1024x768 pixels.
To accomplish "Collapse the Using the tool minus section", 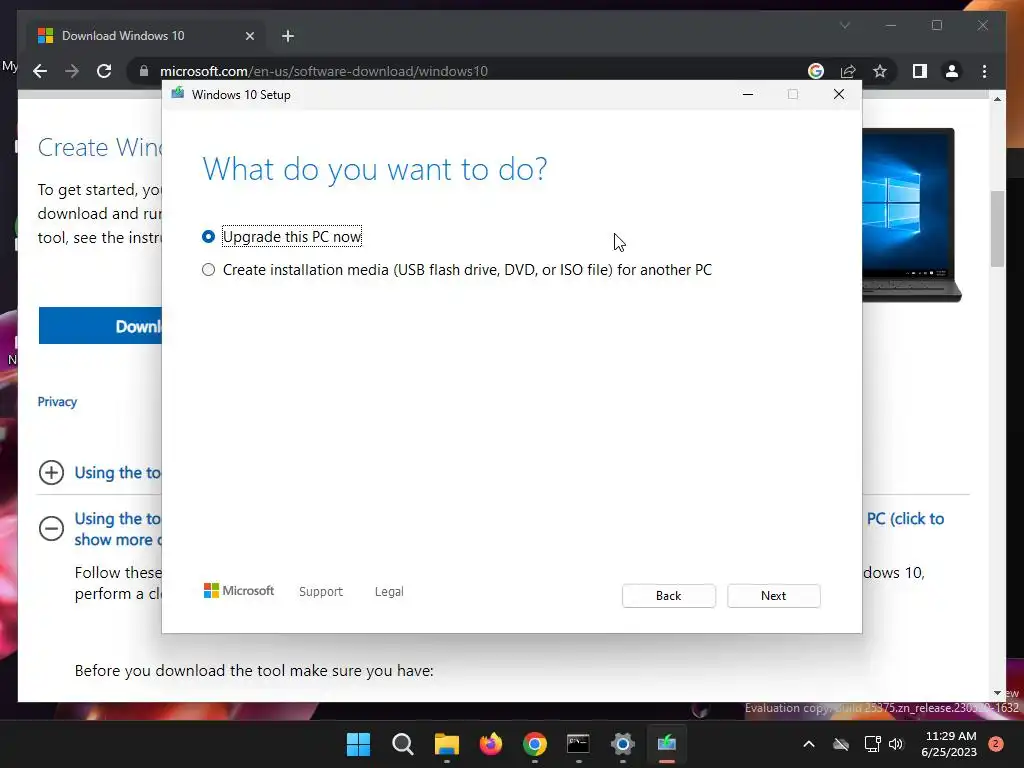I will coord(51,528).
